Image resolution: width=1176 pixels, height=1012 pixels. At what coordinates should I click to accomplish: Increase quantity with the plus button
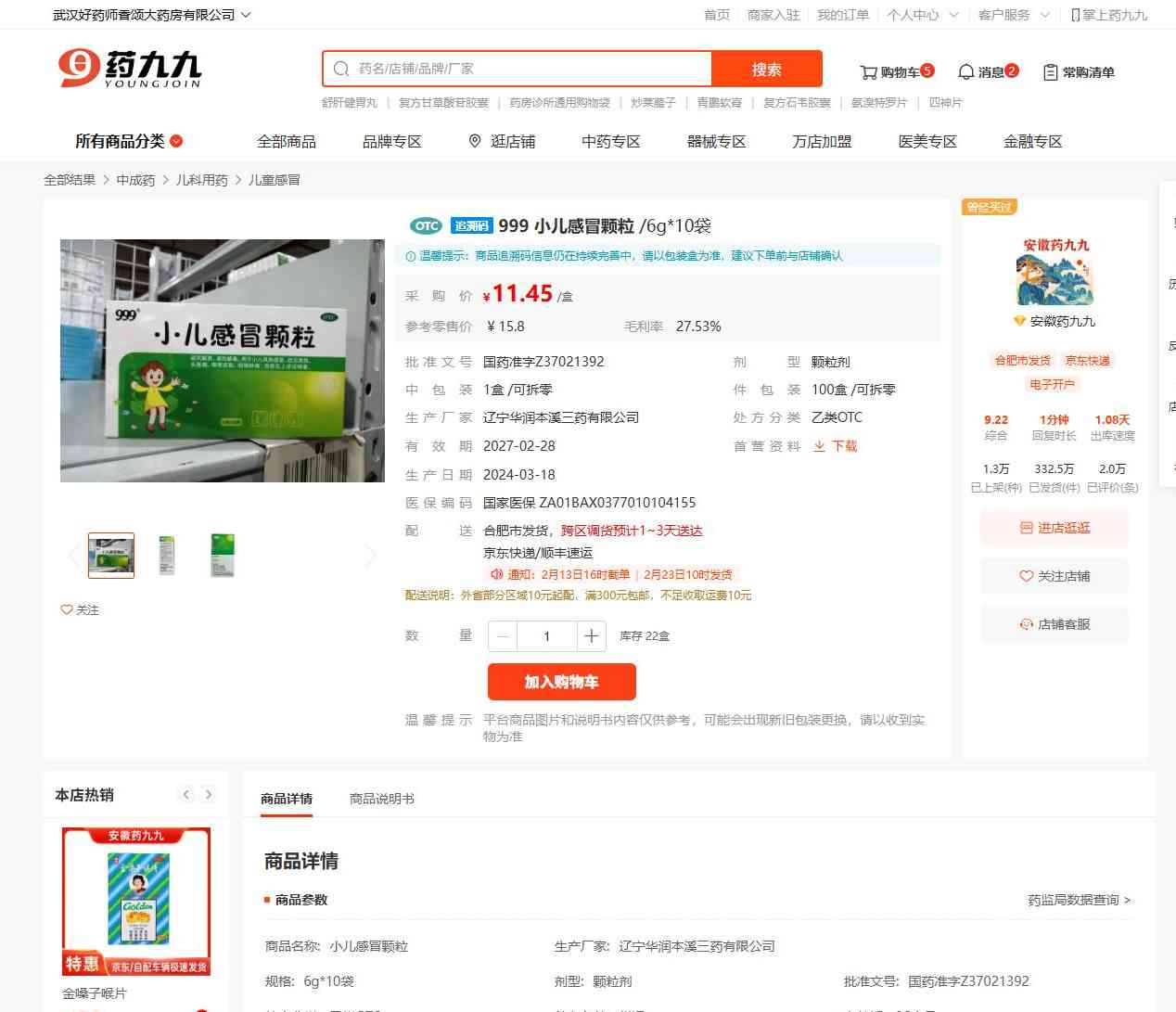(x=591, y=636)
